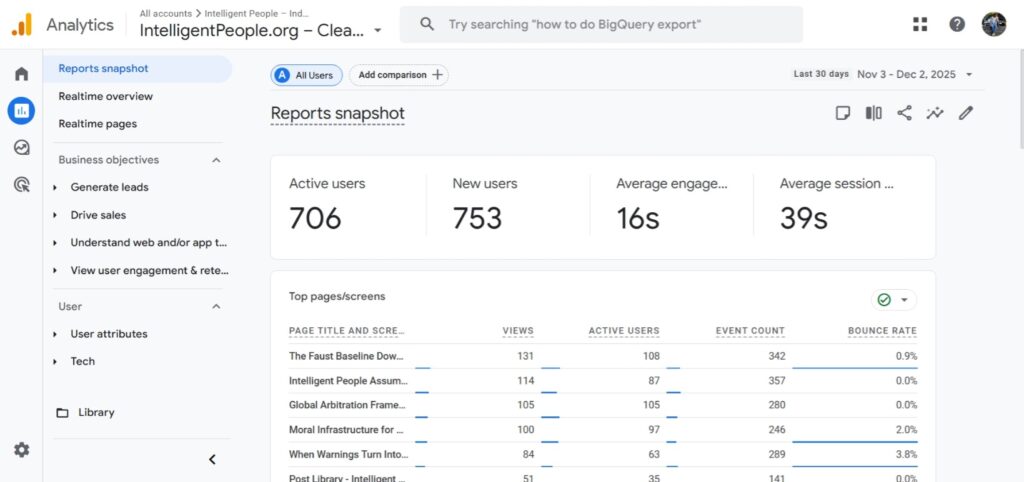
Task: Open the Google apps grid icon
Action: click(x=920, y=24)
